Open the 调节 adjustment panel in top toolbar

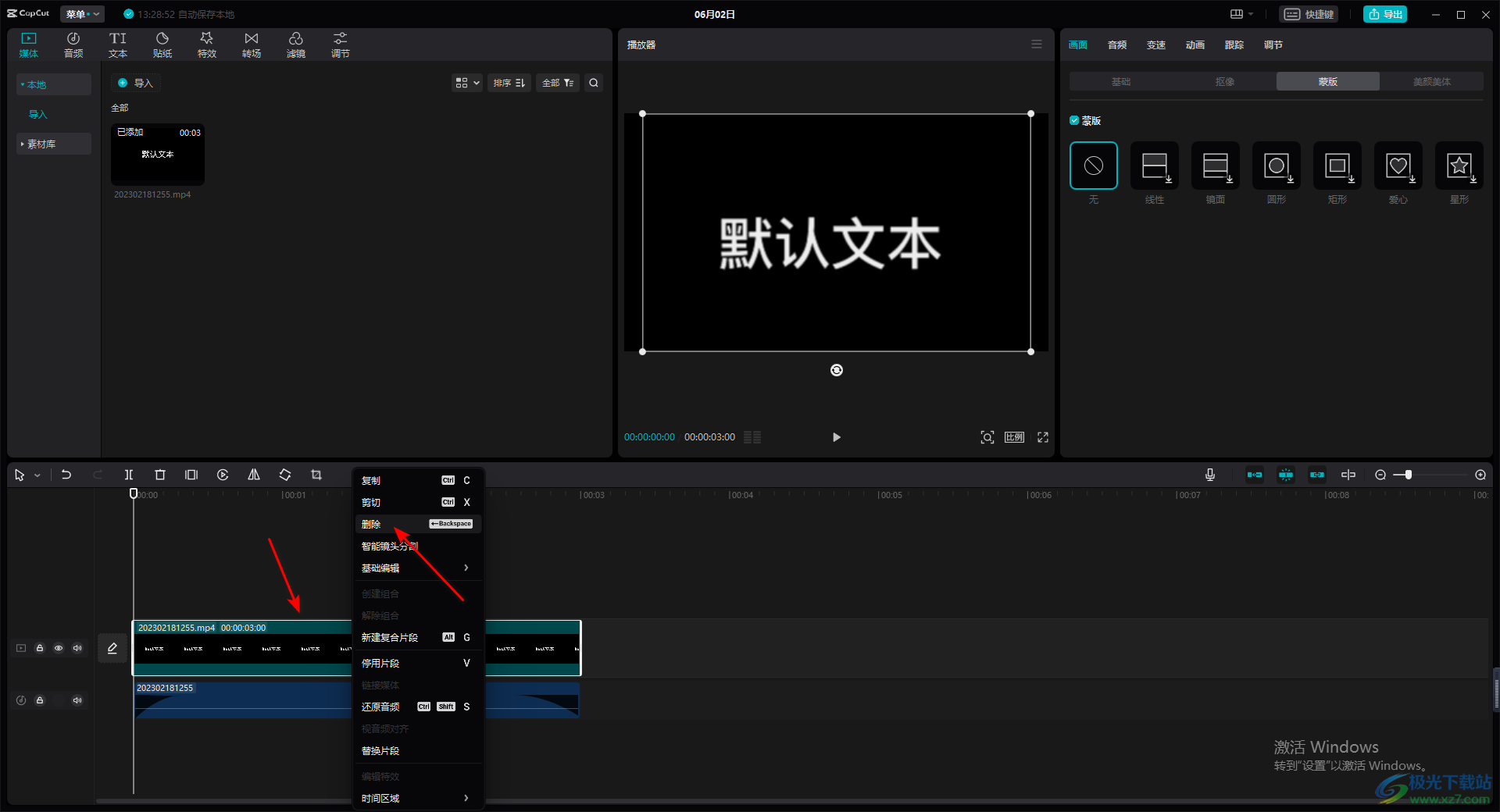341,45
